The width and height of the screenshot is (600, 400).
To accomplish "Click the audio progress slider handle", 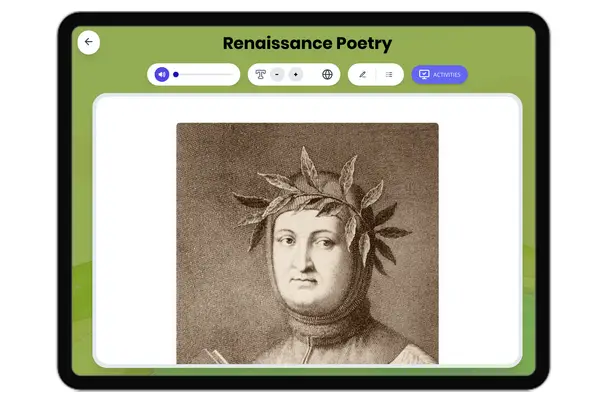I will (x=176, y=74).
